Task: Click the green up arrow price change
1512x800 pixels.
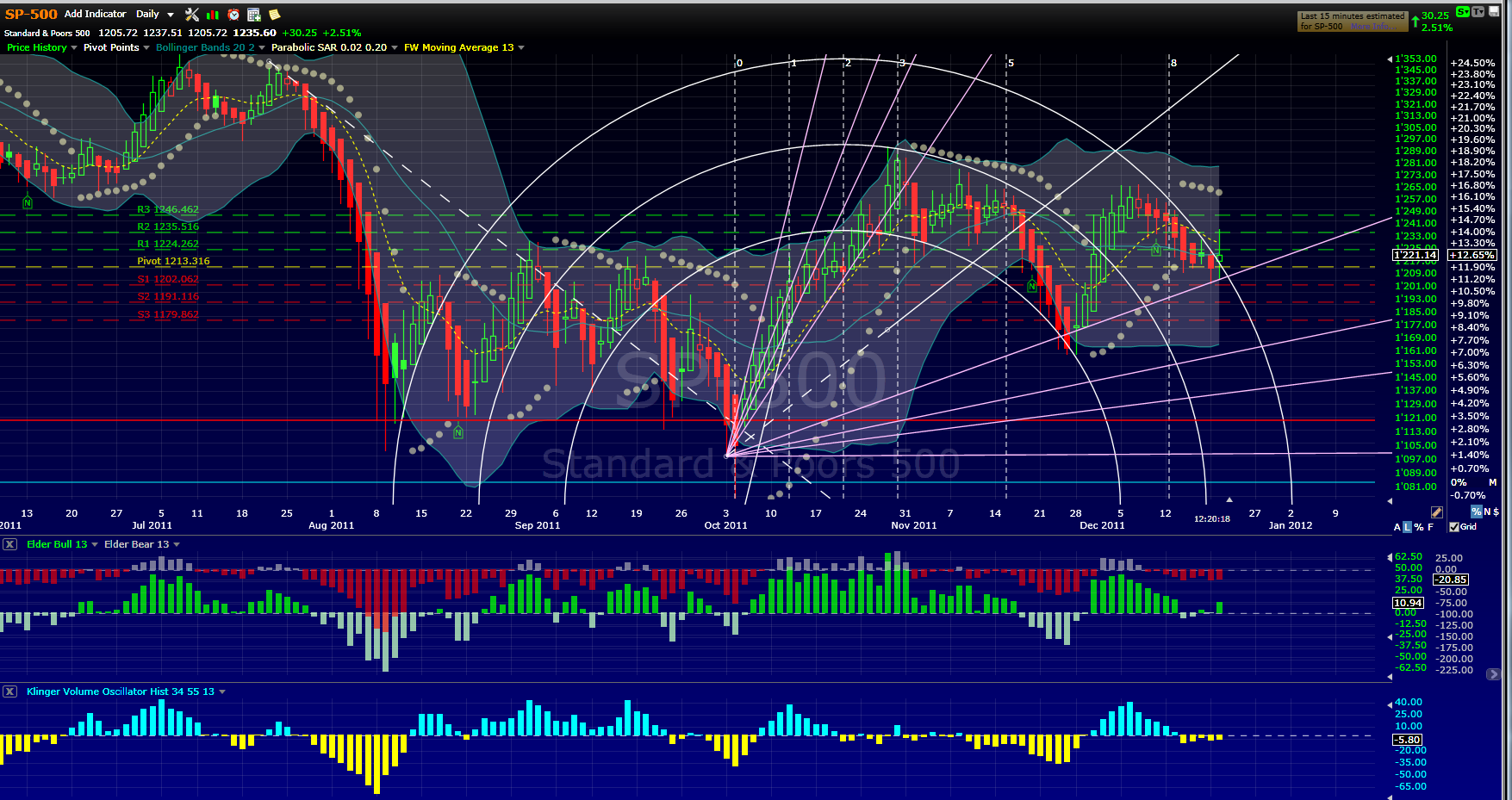Action: (1415, 20)
